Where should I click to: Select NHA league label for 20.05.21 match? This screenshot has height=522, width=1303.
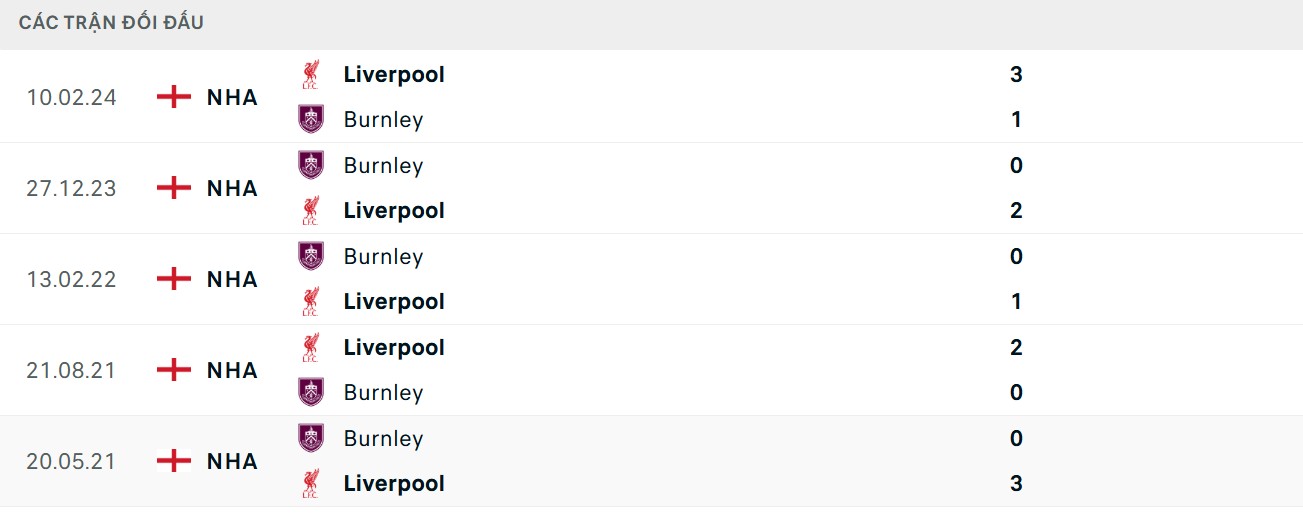(232, 461)
